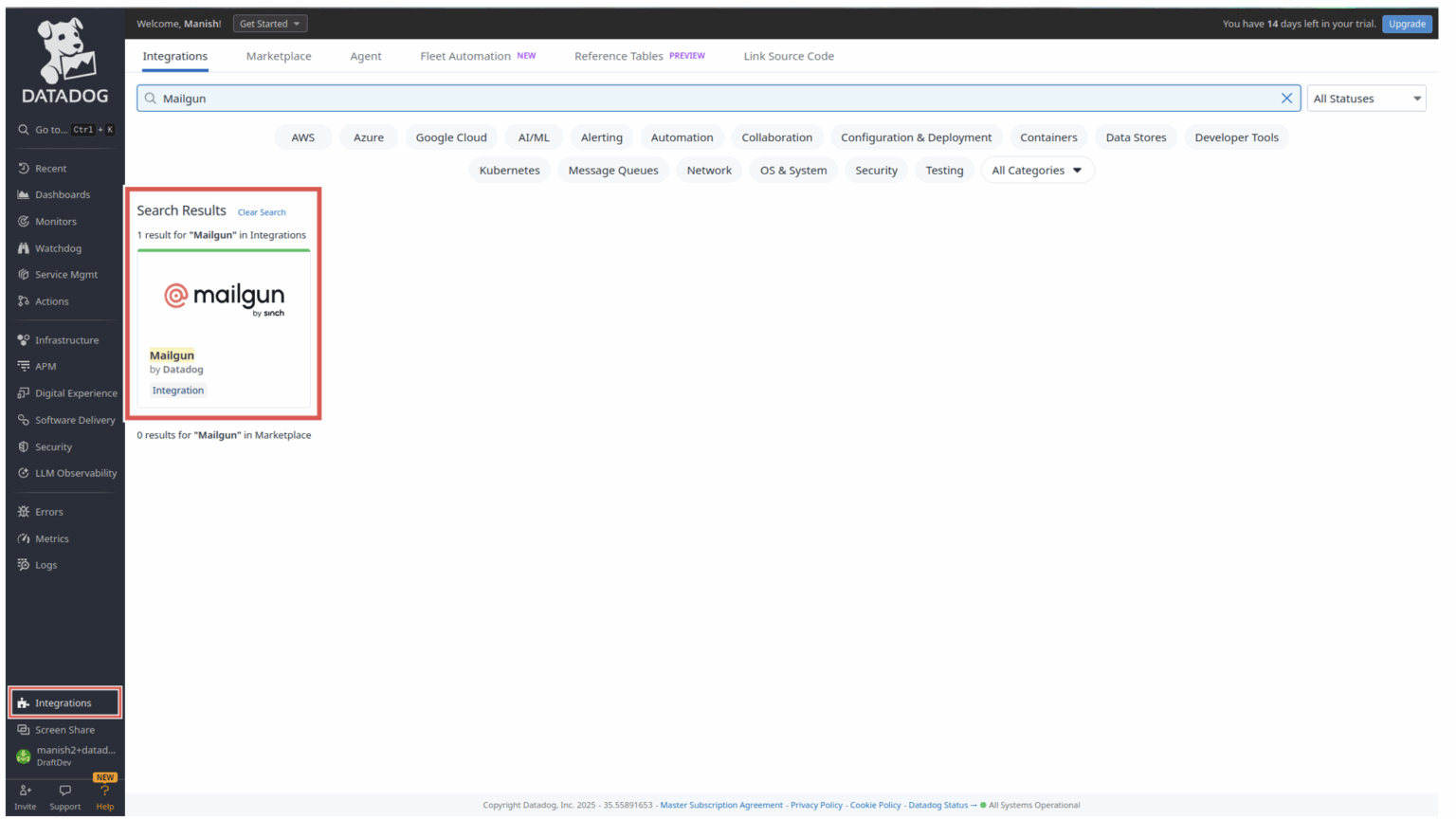Screen dimensions: 1456x819
Task: Switch to the Marketplace tab
Action: pyautogui.click(x=279, y=56)
